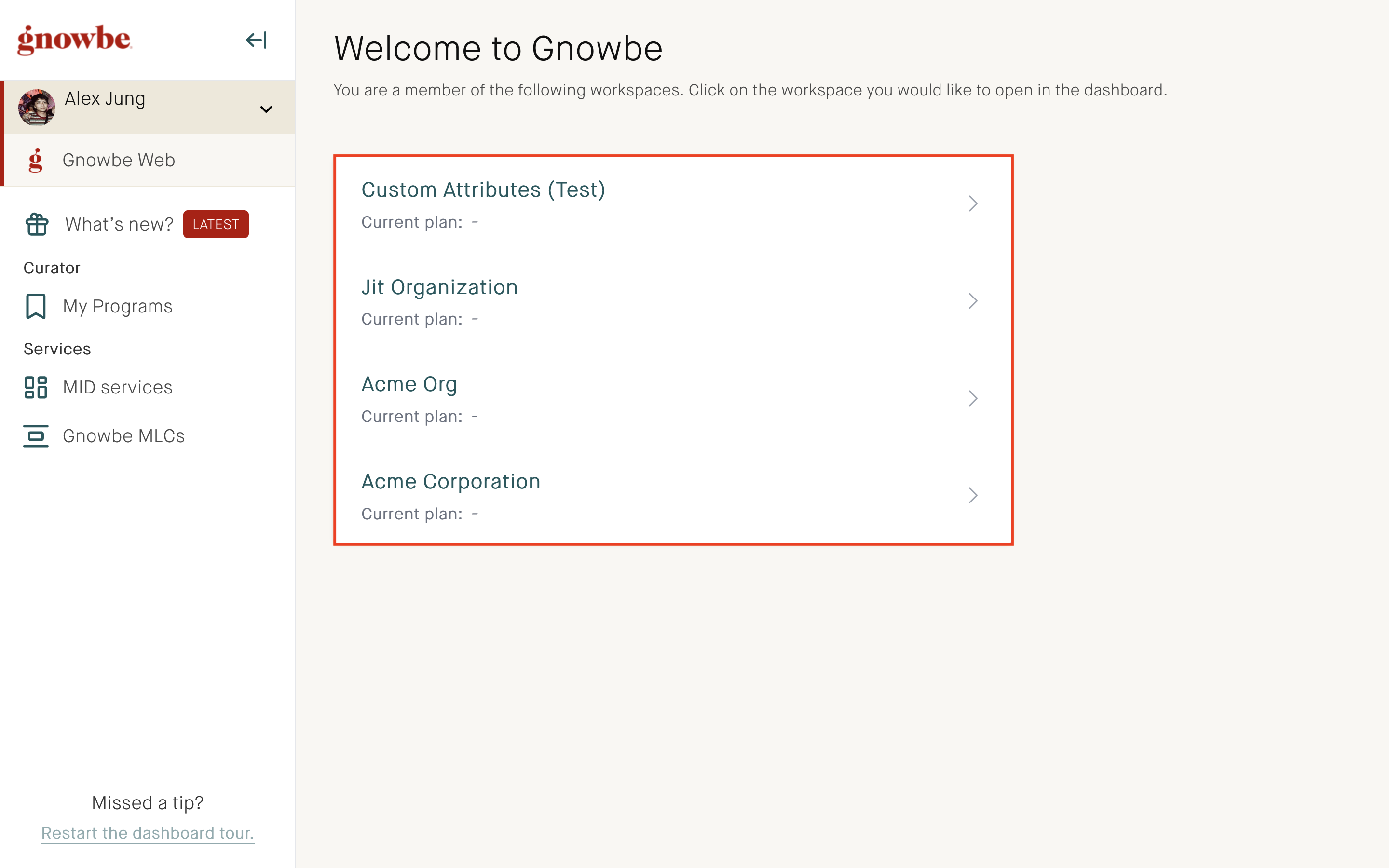
Task: Click the LATEST badge
Action: 215,224
